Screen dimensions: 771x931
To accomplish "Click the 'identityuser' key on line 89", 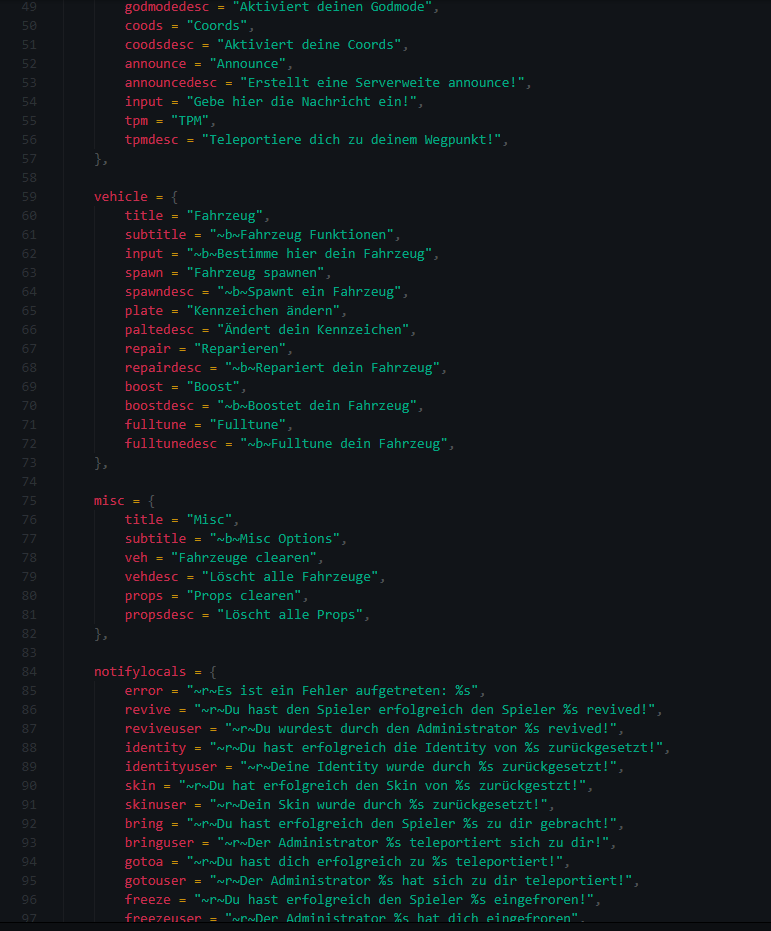I will 171,767.
